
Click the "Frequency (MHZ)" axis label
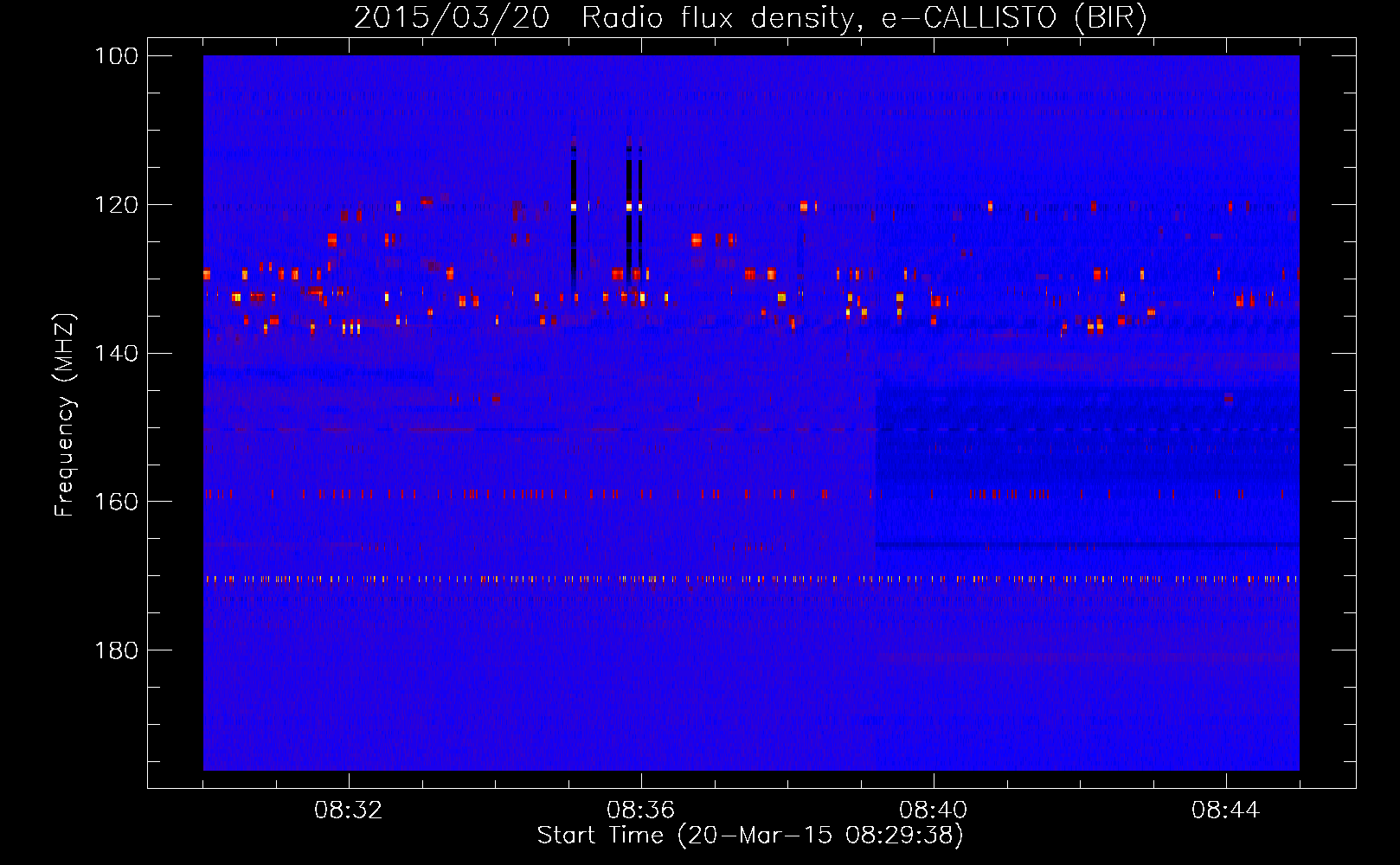[x=65, y=415]
